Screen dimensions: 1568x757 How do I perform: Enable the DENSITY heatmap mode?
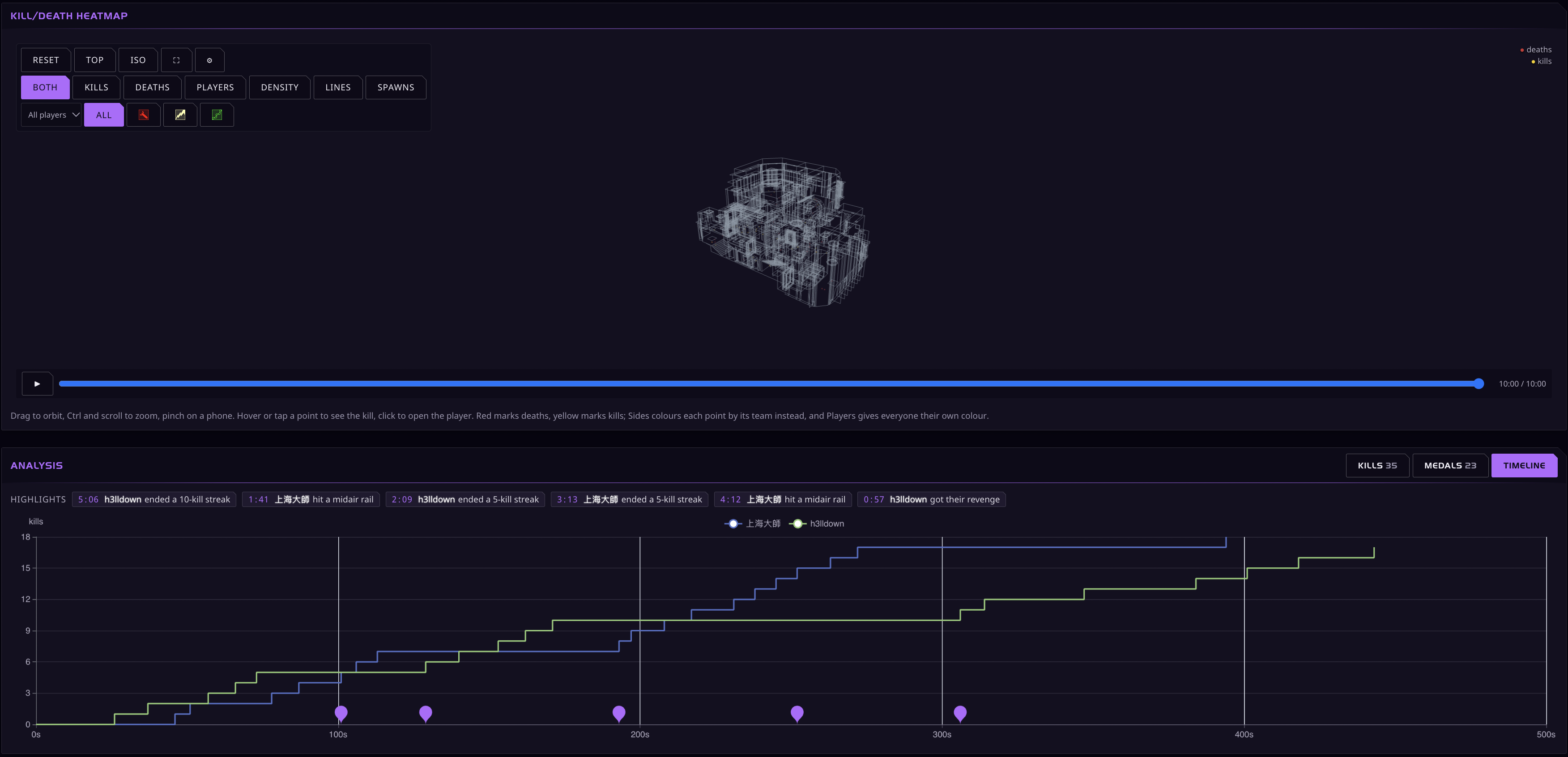[x=280, y=88]
